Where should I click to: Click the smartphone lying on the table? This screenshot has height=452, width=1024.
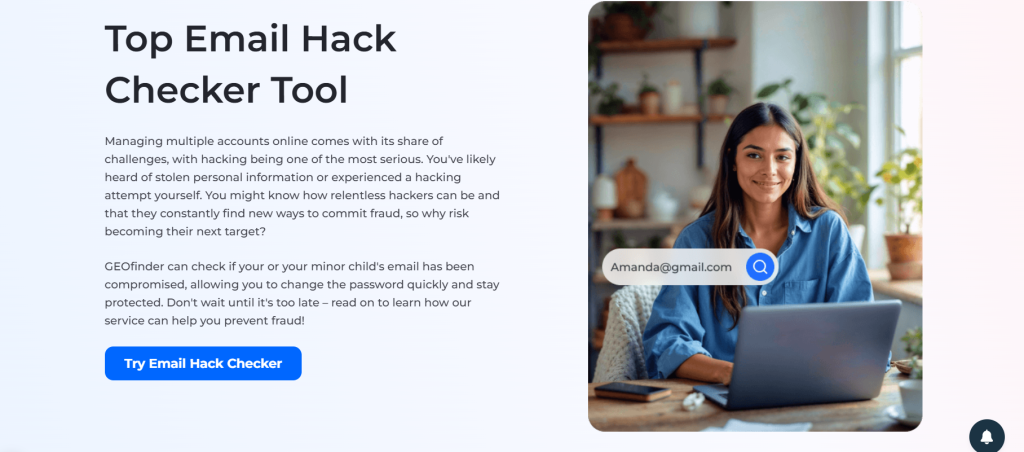click(632, 391)
